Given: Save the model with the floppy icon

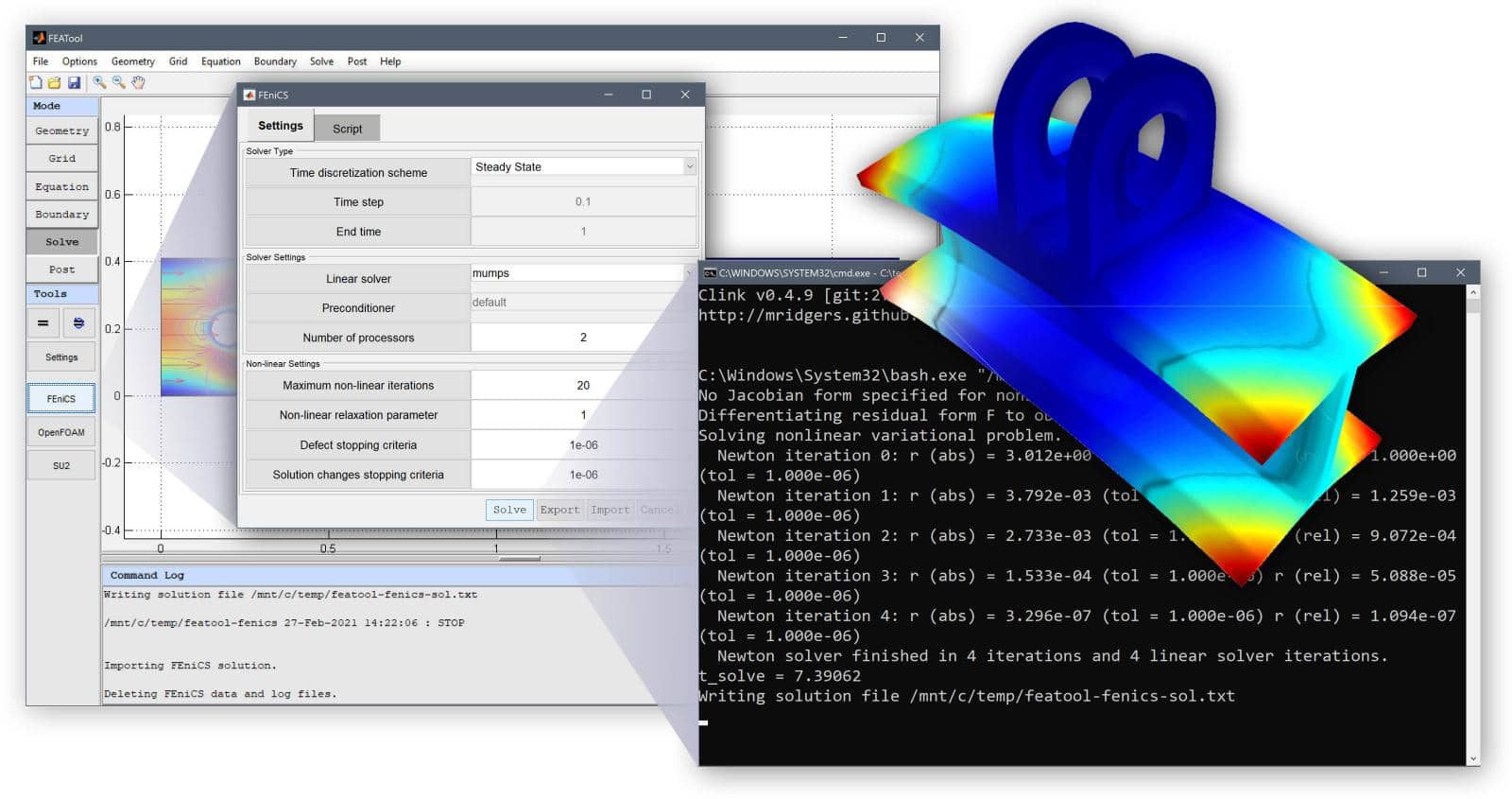Looking at the screenshot, I should (x=74, y=83).
